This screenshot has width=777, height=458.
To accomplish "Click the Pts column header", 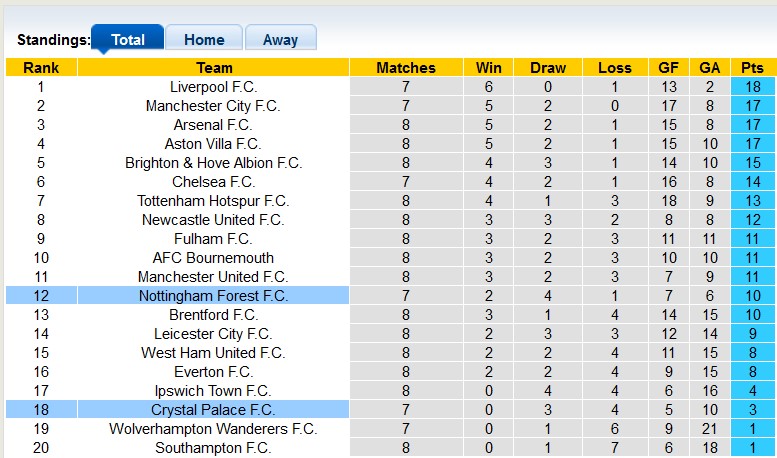I will click(x=753, y=68).
